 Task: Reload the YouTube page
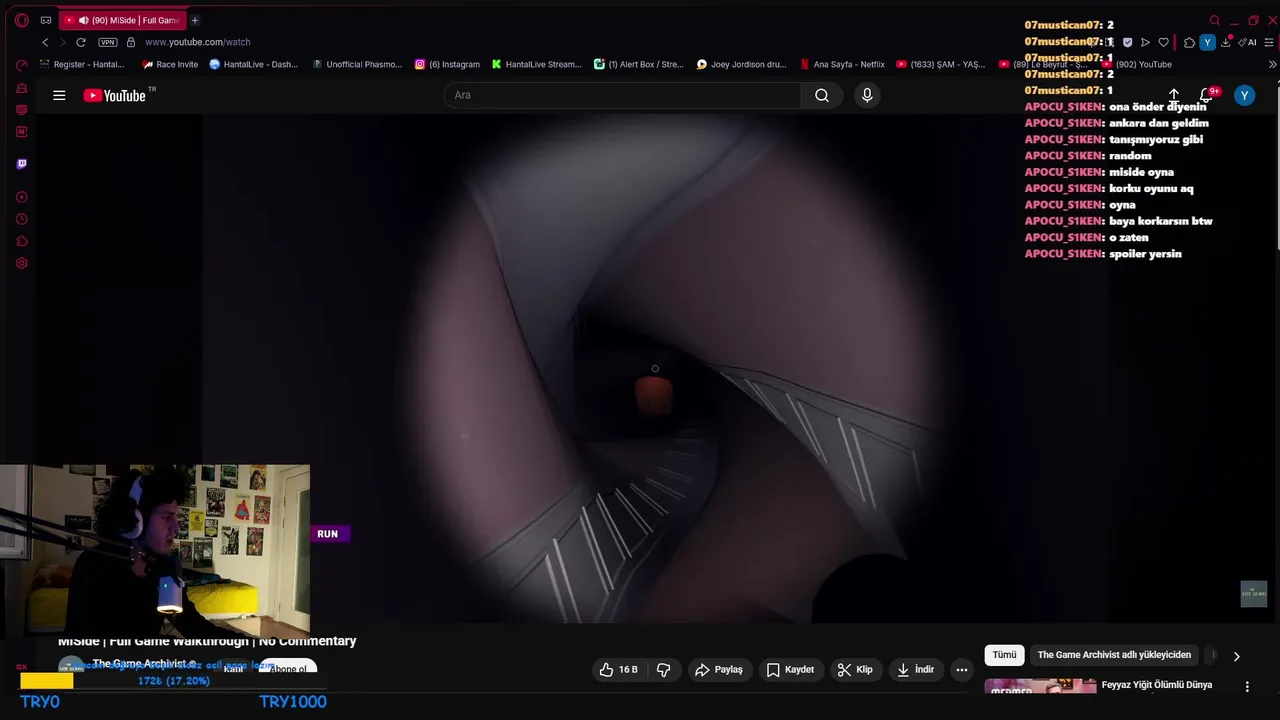[81, 42]
